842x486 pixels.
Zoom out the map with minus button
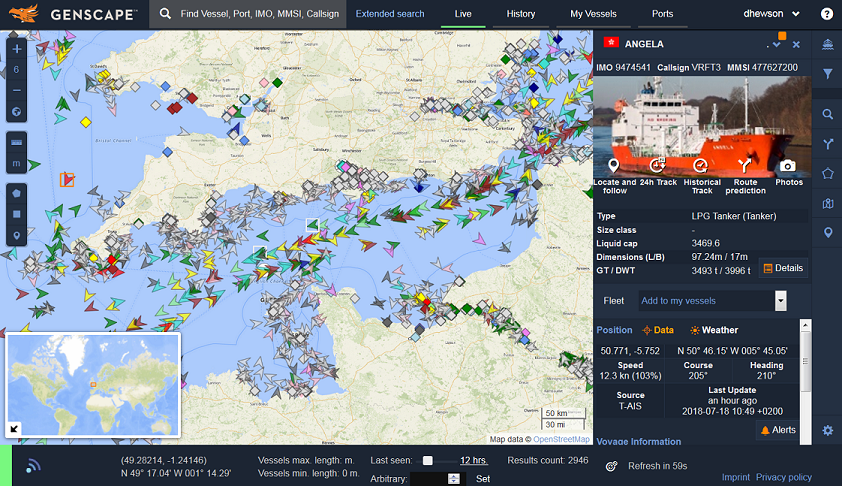17,90
